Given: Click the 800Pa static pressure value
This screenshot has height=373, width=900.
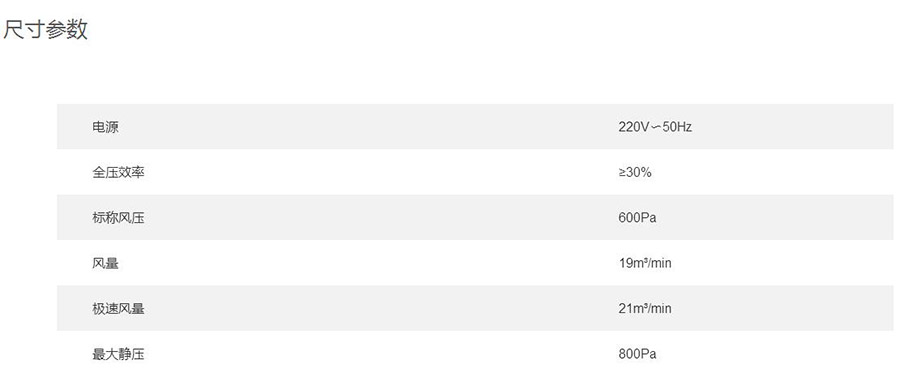Looking at the screenshot, I should 637,354.
